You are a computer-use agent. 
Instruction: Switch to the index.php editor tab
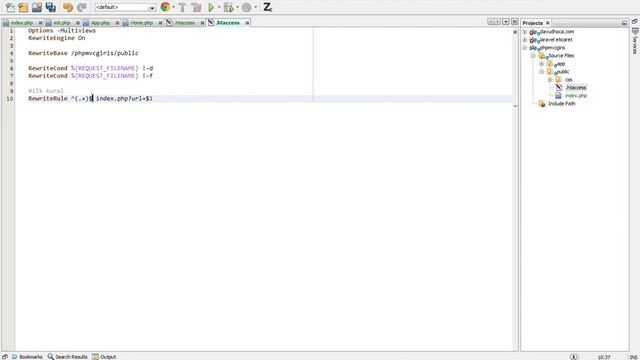point(22,23)
